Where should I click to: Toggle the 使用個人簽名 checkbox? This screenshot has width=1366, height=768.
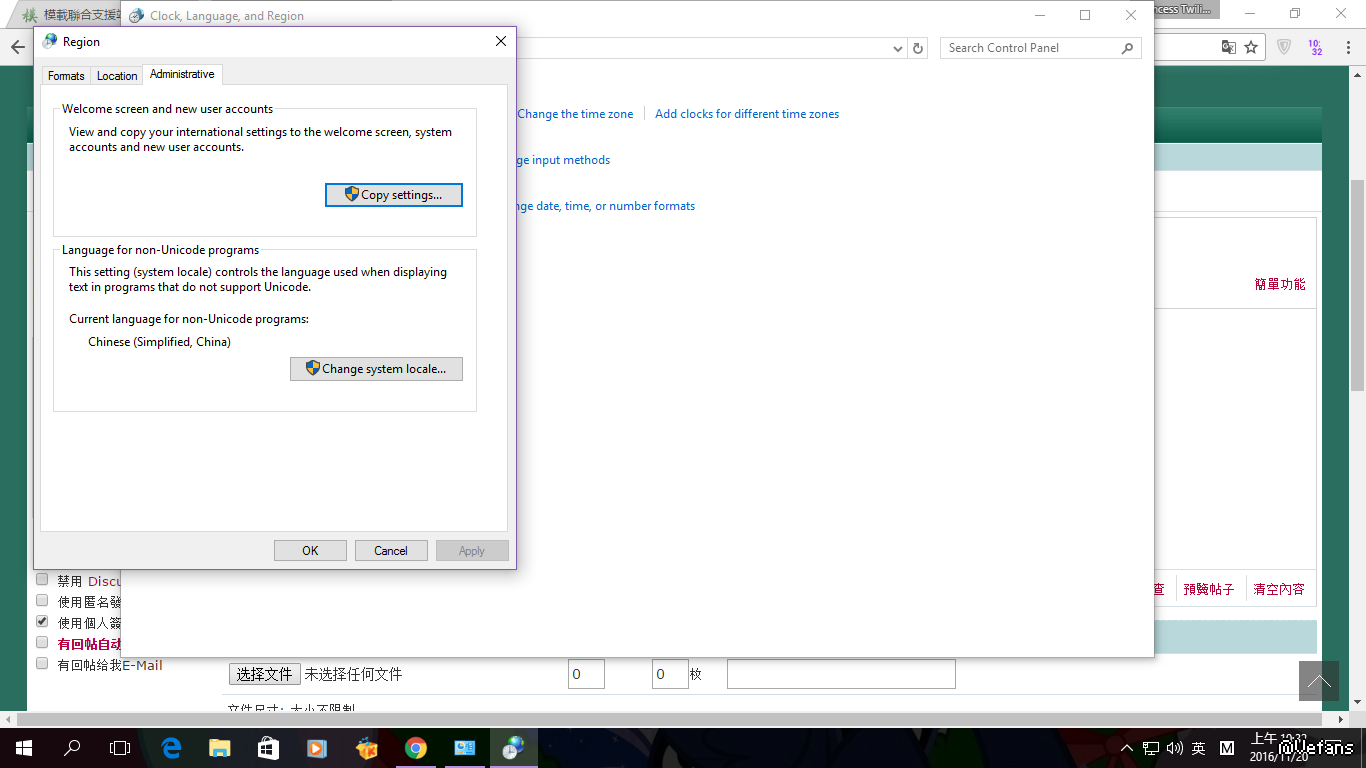42,621
